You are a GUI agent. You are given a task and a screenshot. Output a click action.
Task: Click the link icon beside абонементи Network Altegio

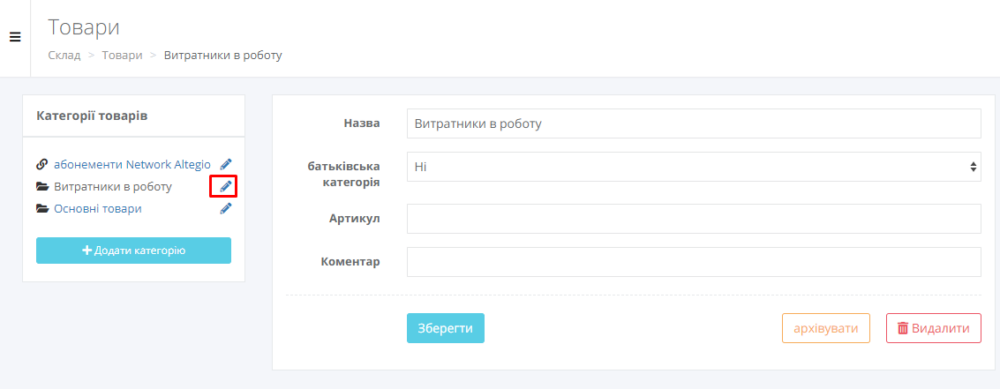coord(42,165)
